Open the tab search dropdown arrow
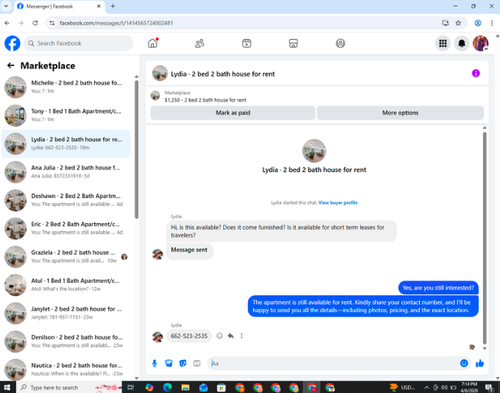The image size is (500, 393). 6,6
